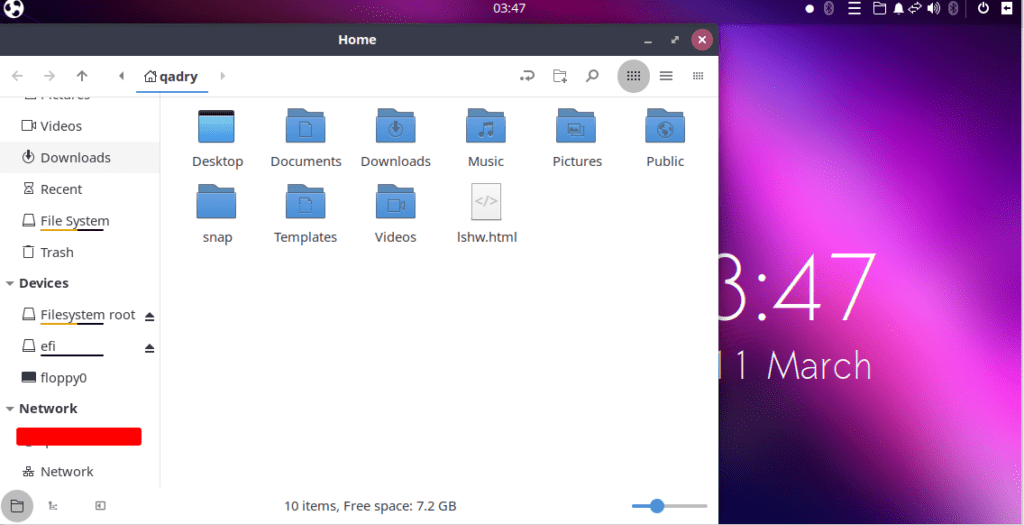This screenshot has height=525, width=1024.
Task: Open the hamburger menu icon in the top panel
Action: point(854,8)
